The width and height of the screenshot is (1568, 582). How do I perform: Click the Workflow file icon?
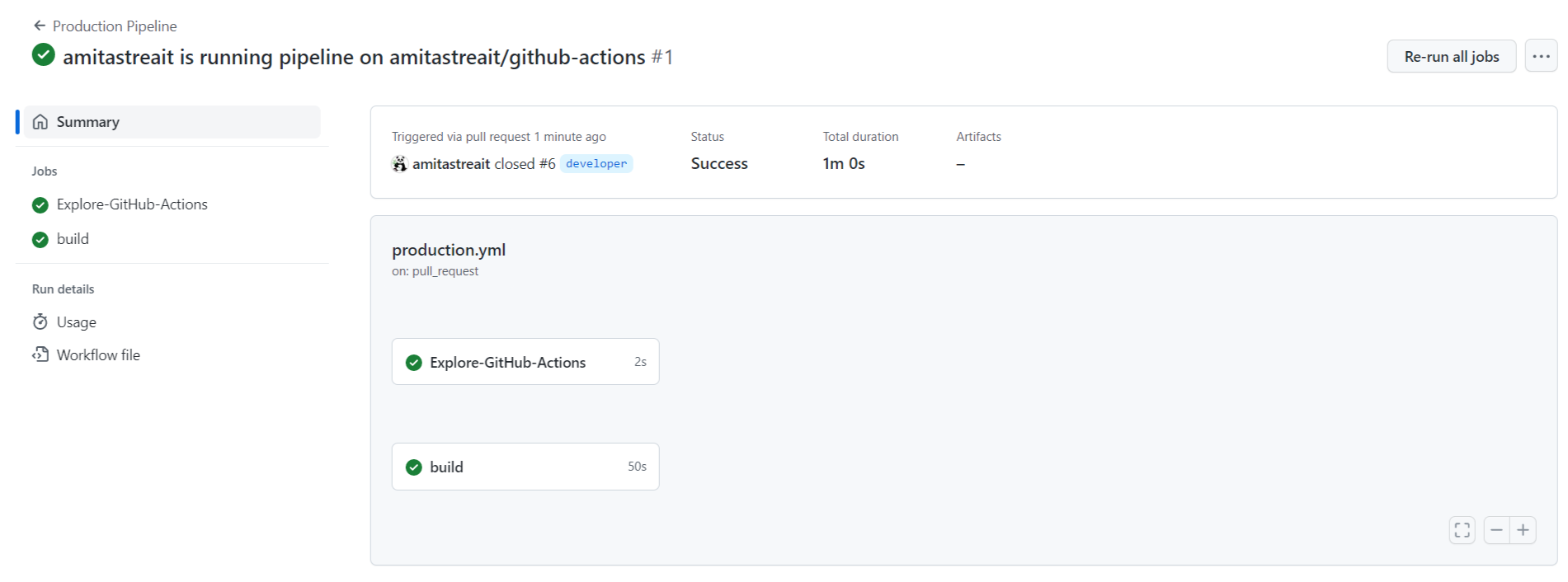(40, 354)
